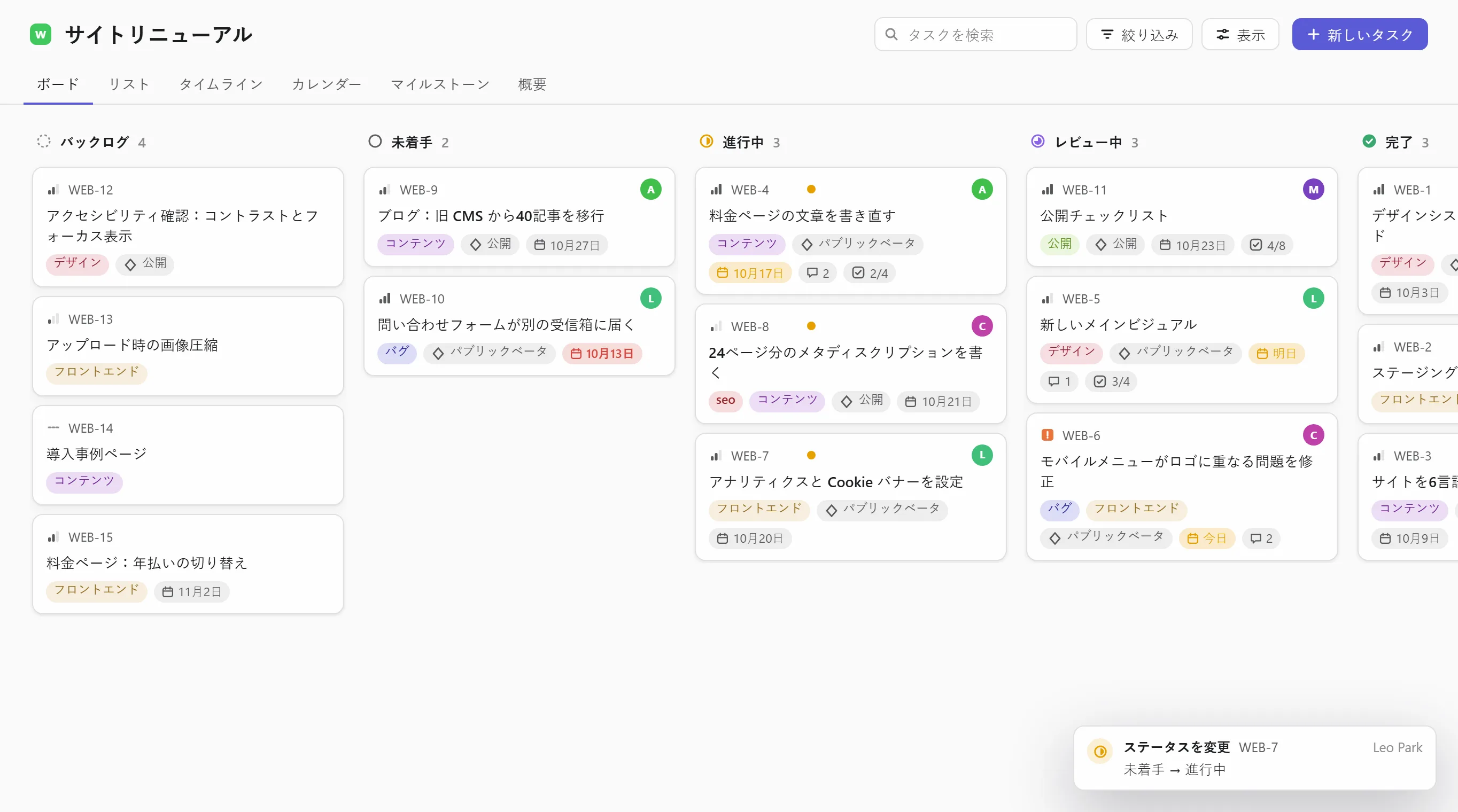Click the バックログ dashed-circle status icon
1458x812 pixels.
[44, 142]
